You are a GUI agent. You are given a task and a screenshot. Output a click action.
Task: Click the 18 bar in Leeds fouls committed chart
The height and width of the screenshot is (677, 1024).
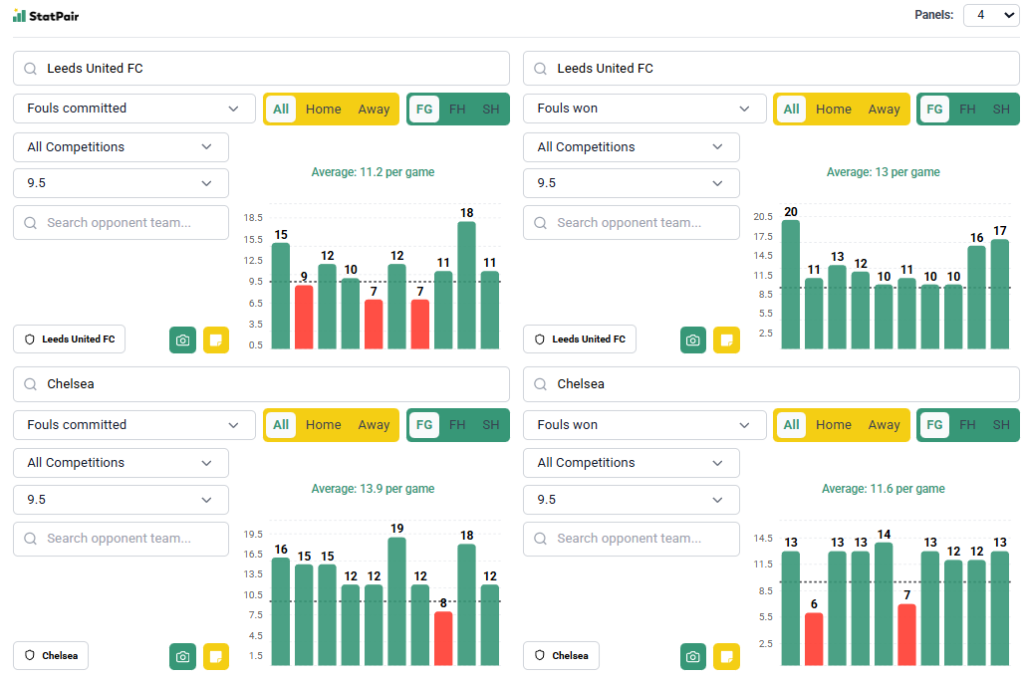tap(466, 285)
